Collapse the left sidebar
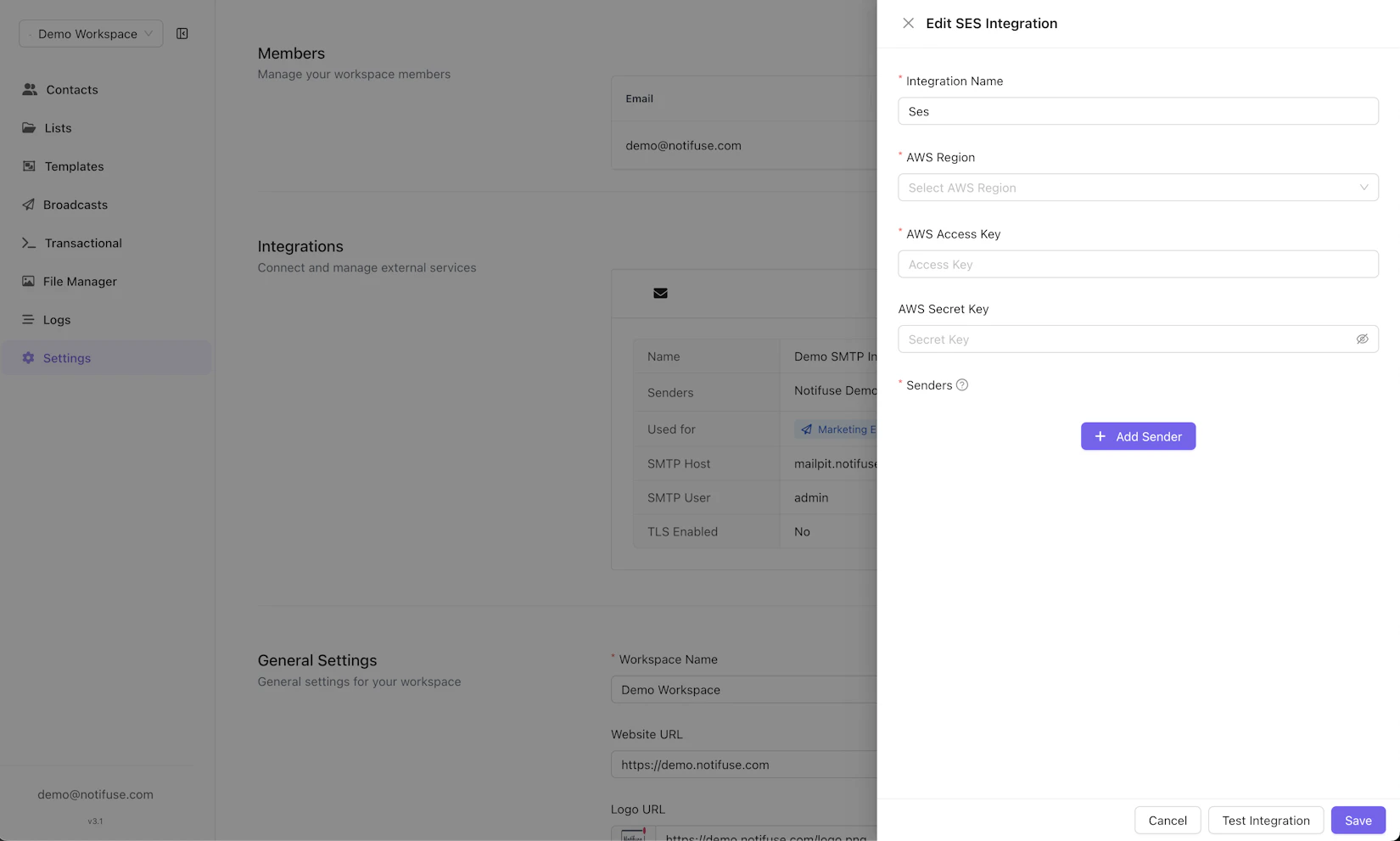The width and height of the screenshot is (1400, 841). [182, 33]
